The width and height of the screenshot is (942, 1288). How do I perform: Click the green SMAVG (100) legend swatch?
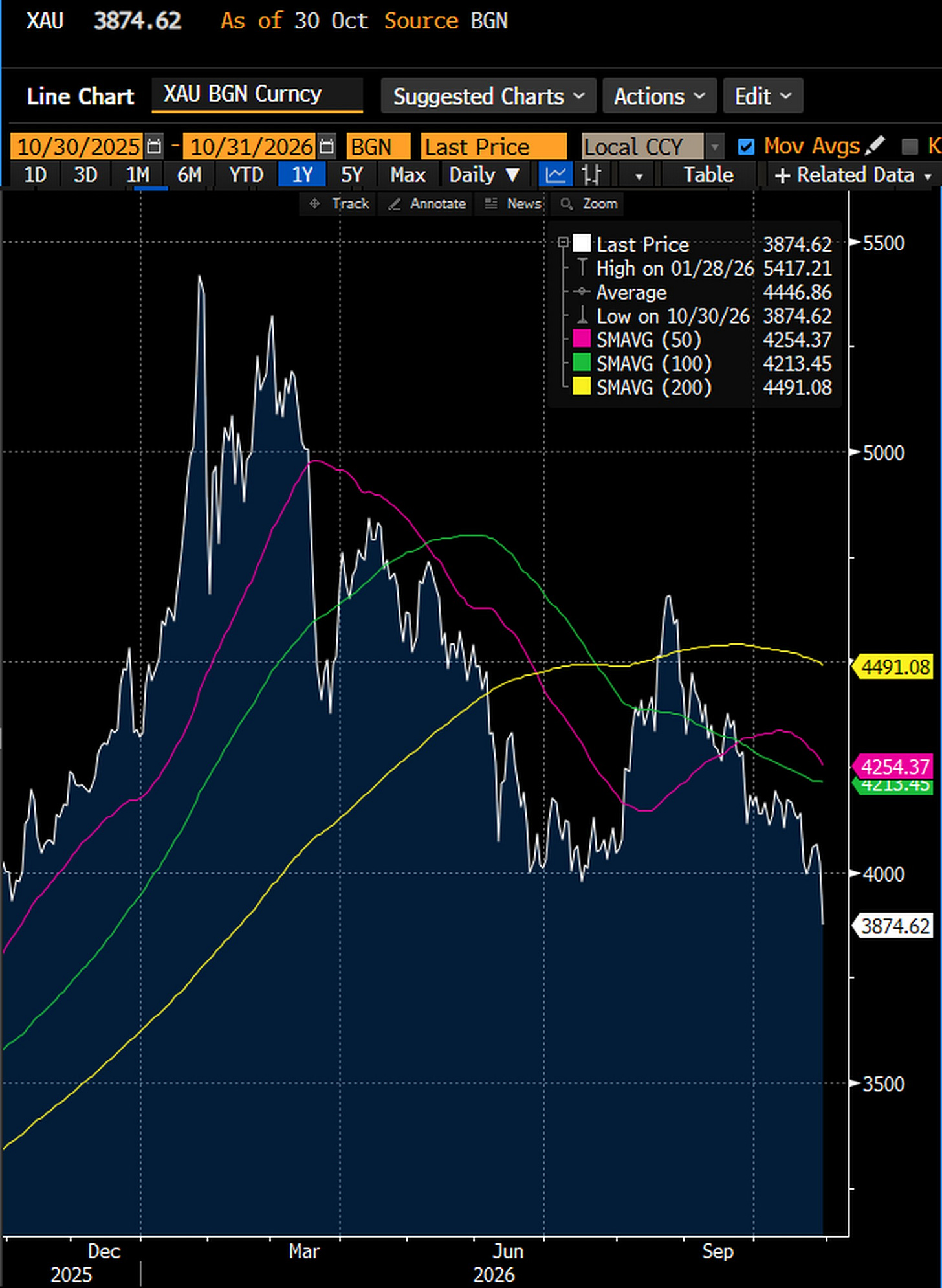[x=582, y=363]
